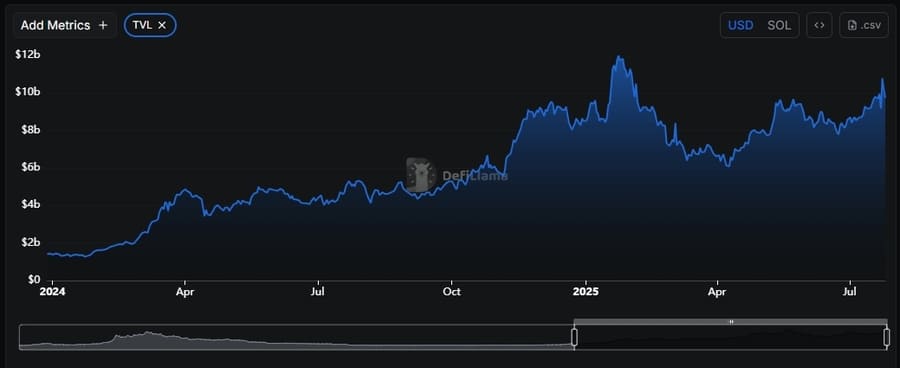
Task: Download the chart data as .csv
Action: 864,25
